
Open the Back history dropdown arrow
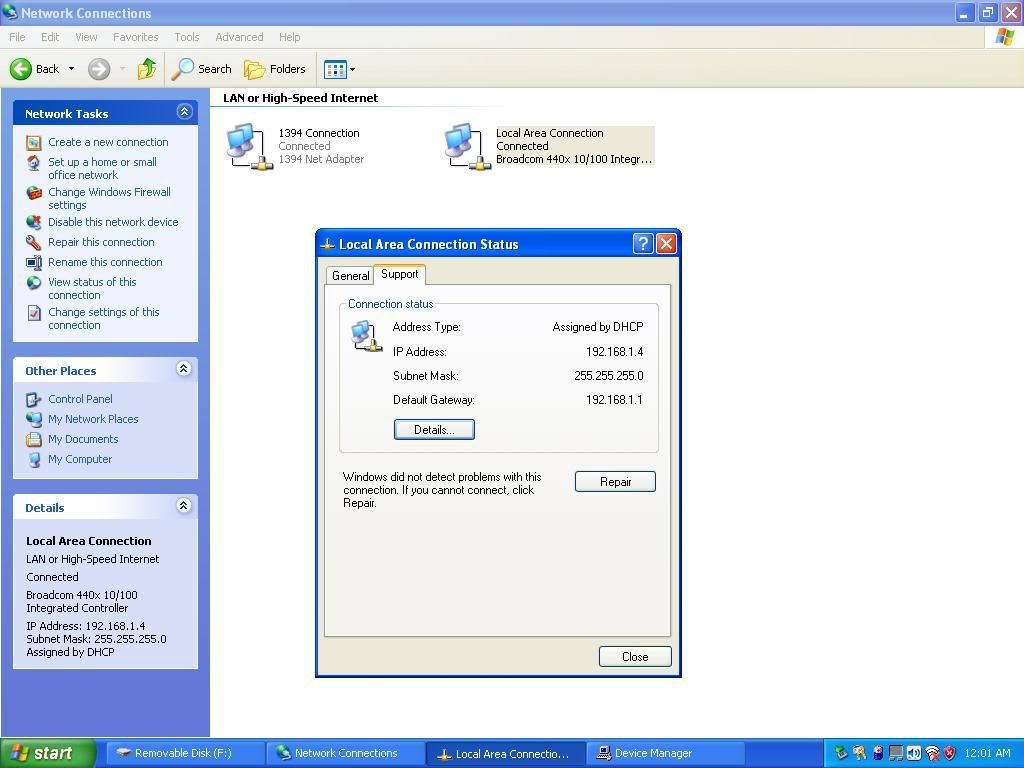coord(71,69)
